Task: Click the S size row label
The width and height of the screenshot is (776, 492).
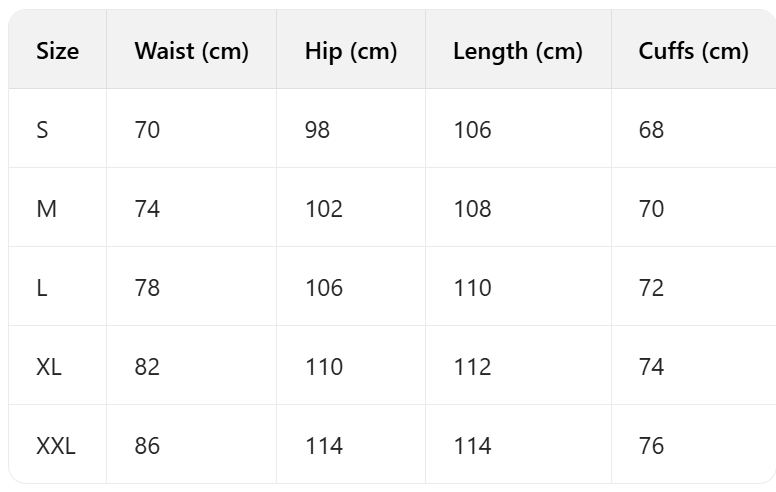Action: [42, 130]
